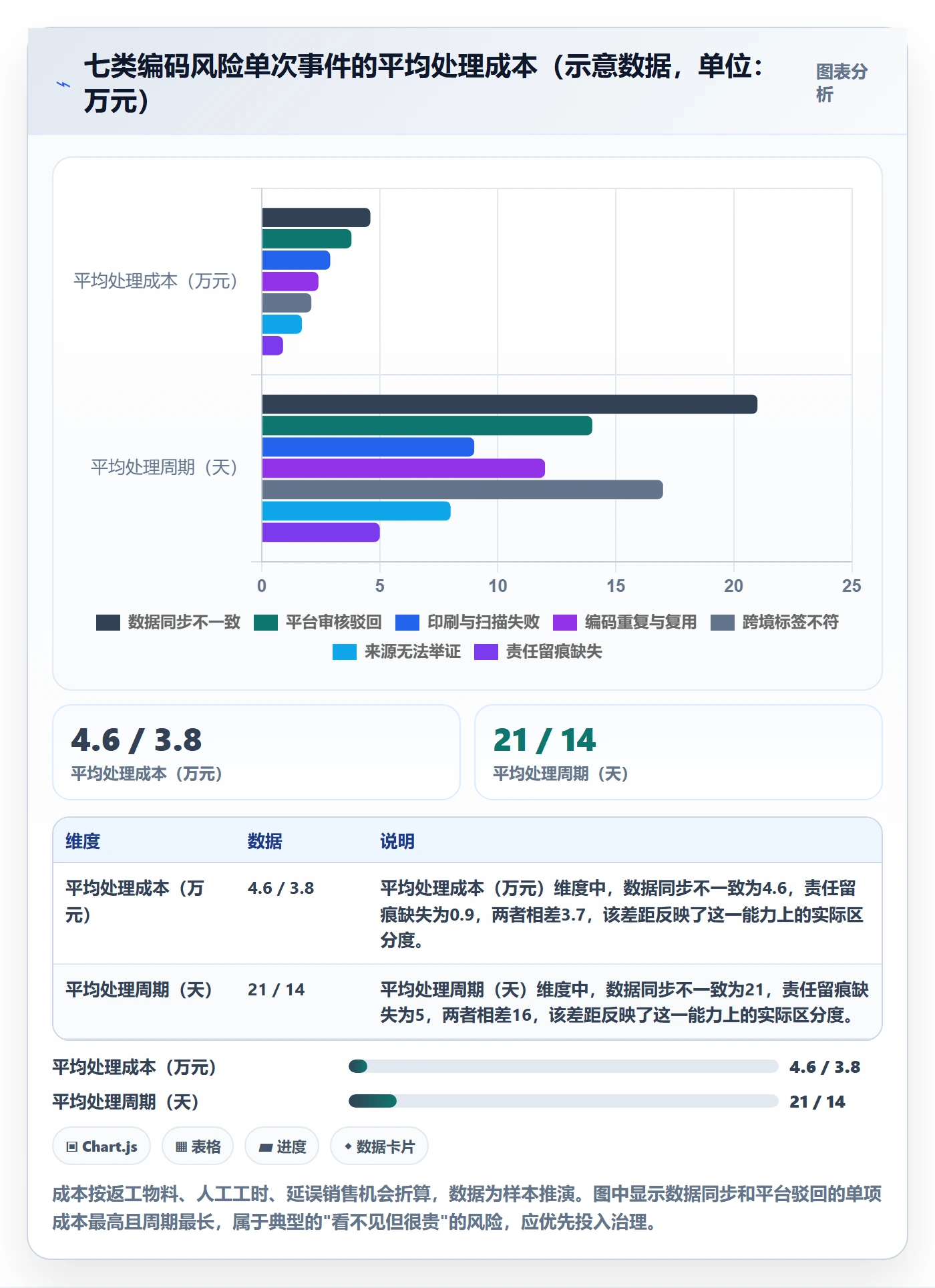The image size is (935, 1288).
Task: Toggle the 来源无法举证 legend swatch
Action: point(345,652)
